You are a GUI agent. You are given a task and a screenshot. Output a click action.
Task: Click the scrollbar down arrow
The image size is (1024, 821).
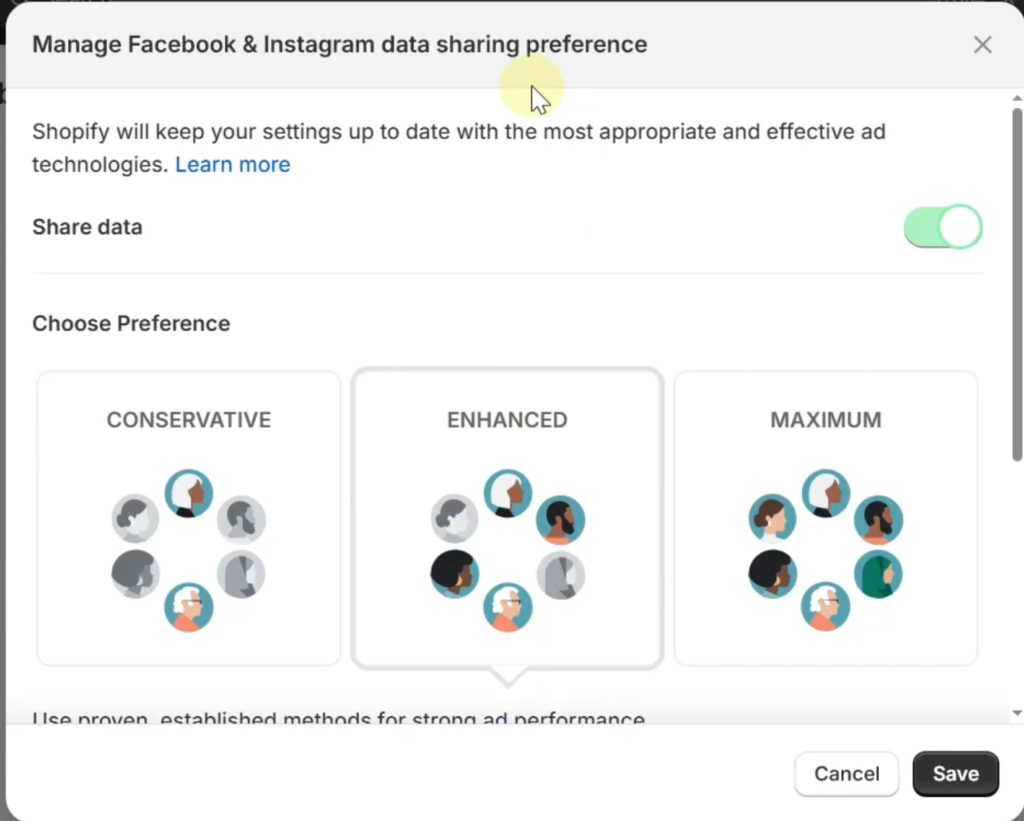[1017, 713]
